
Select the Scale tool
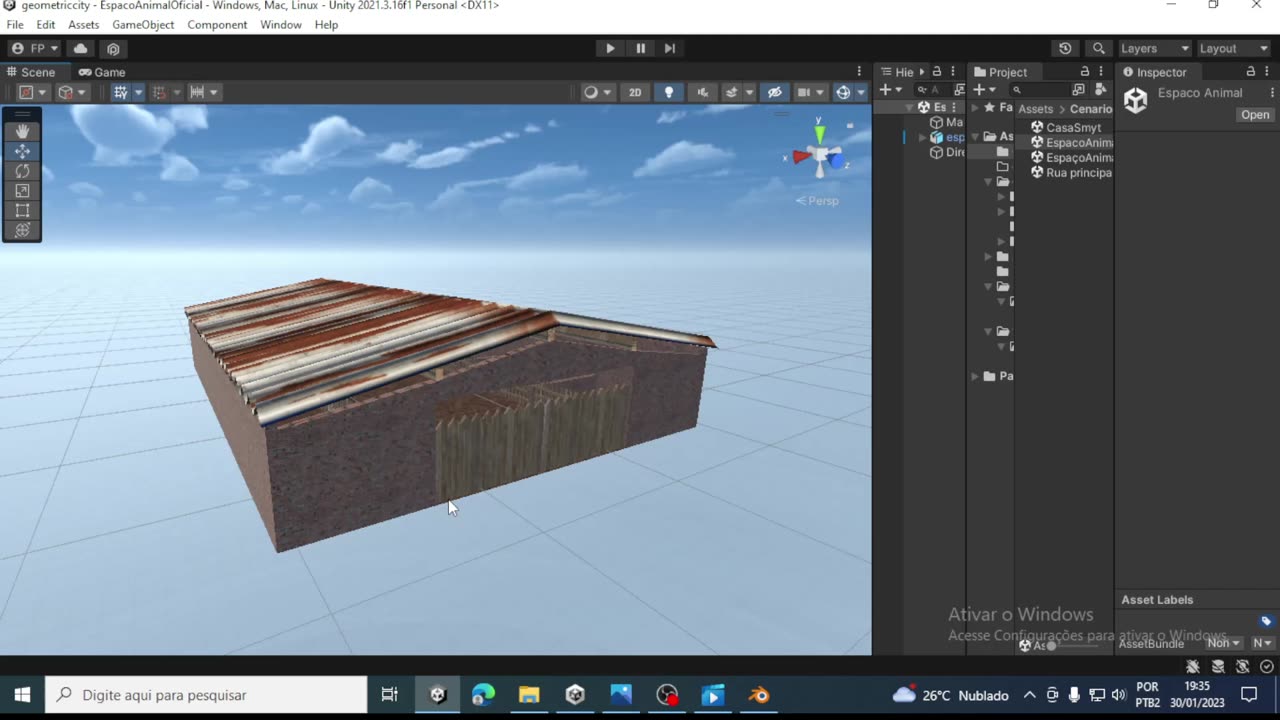22,191
